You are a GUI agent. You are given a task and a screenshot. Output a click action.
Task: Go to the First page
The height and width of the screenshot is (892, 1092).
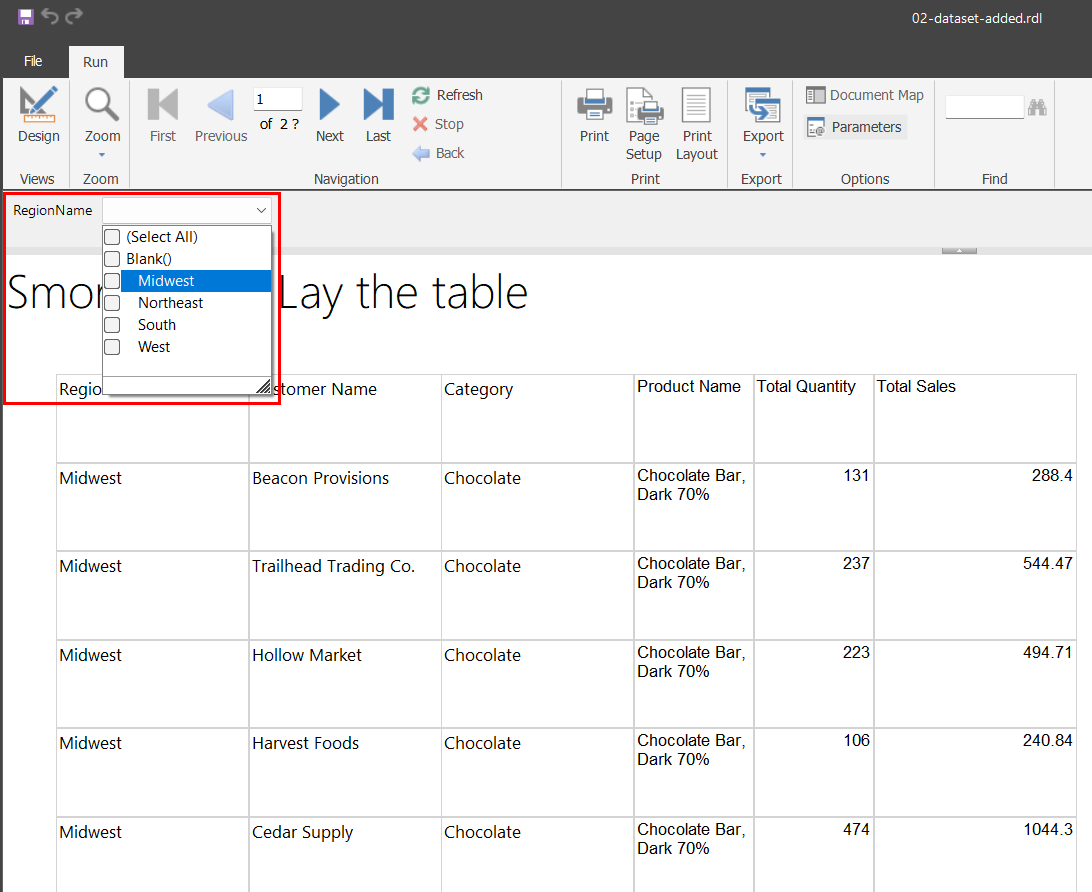pos(163,115)
